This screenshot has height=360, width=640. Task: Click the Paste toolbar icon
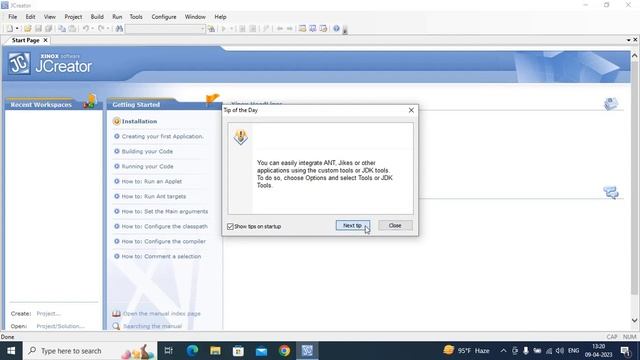tap(72, 29)
